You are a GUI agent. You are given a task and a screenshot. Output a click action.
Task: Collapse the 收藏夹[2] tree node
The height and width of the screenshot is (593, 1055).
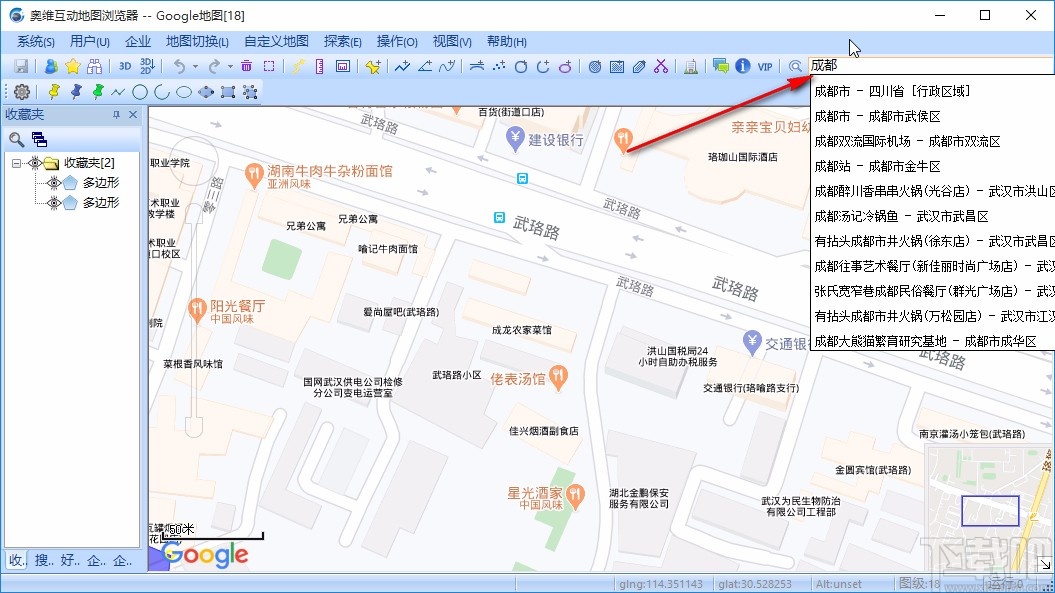coord(16,163)
